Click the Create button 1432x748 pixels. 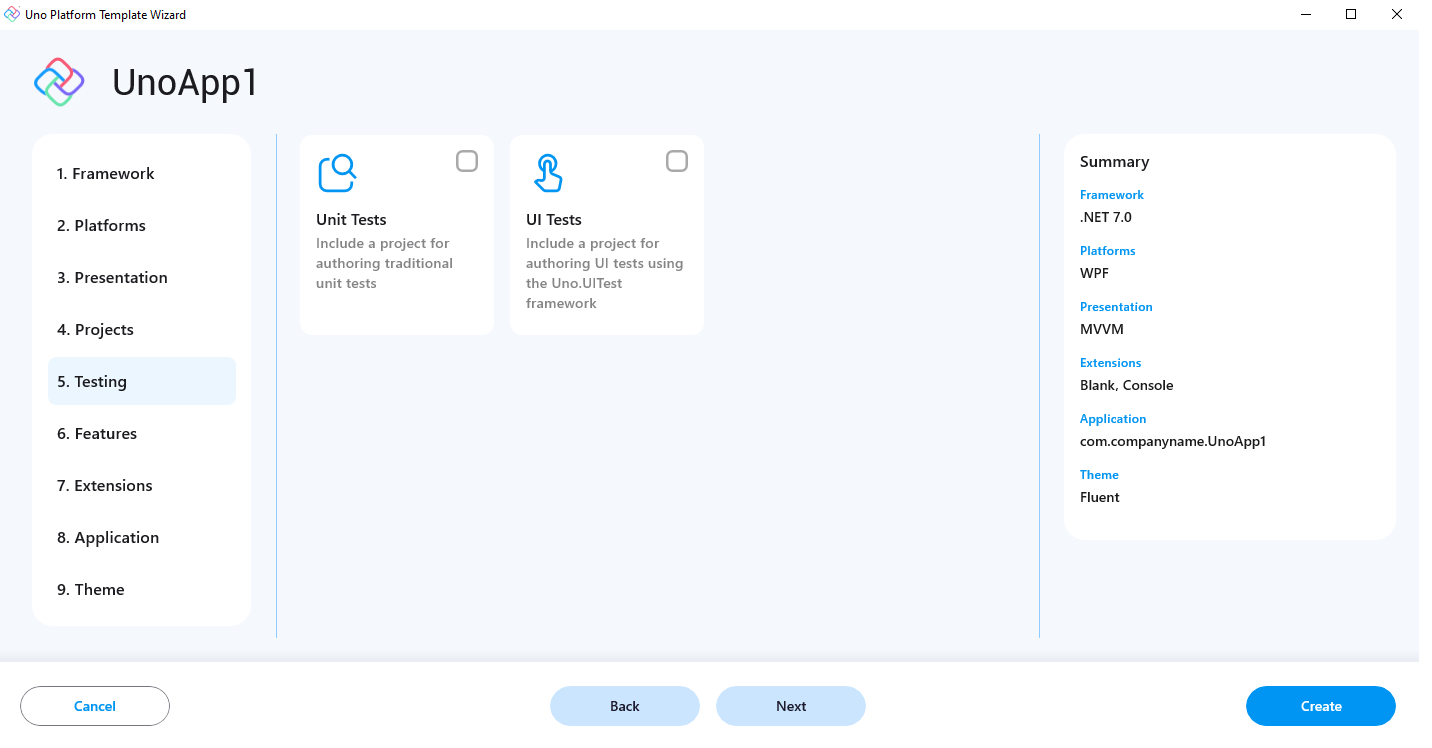pyautogui.click(x=1321, y=706)
